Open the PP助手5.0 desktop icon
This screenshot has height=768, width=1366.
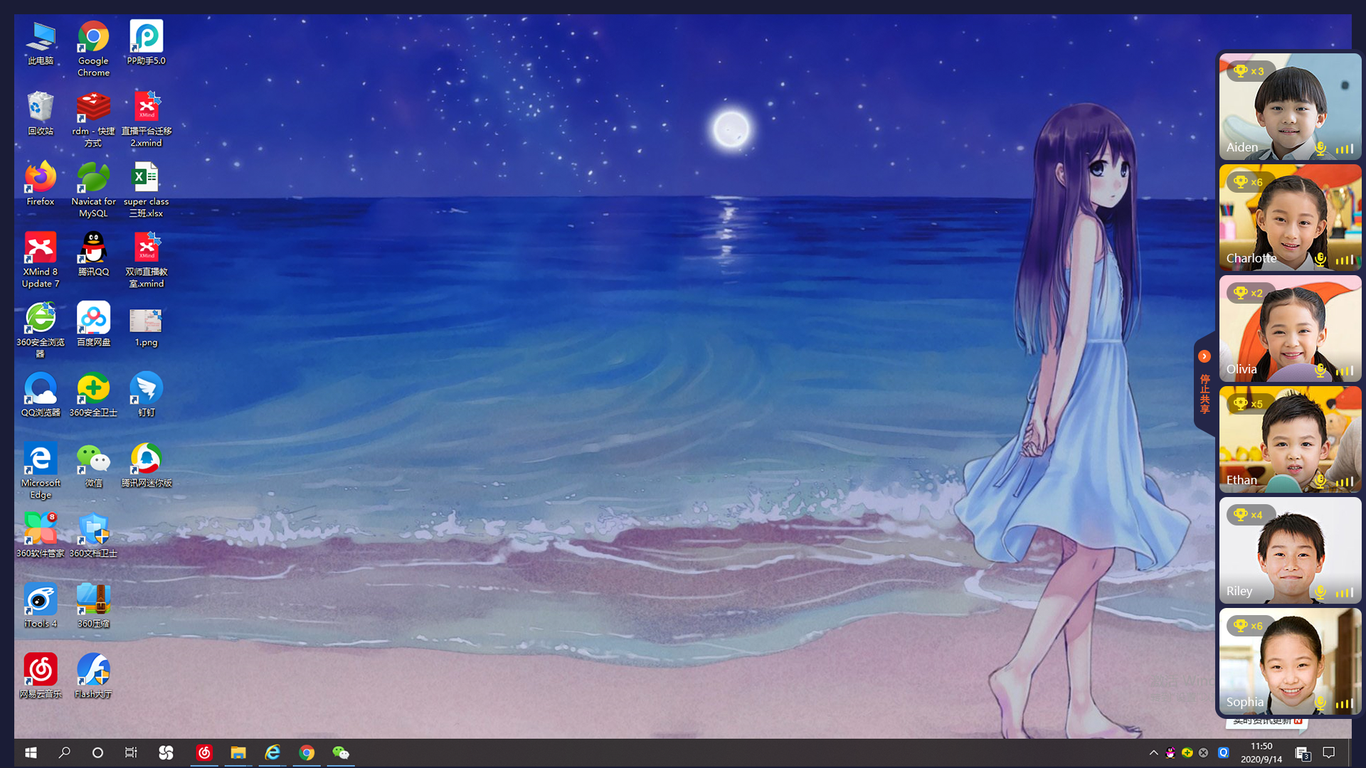click(x=146, y=44)
